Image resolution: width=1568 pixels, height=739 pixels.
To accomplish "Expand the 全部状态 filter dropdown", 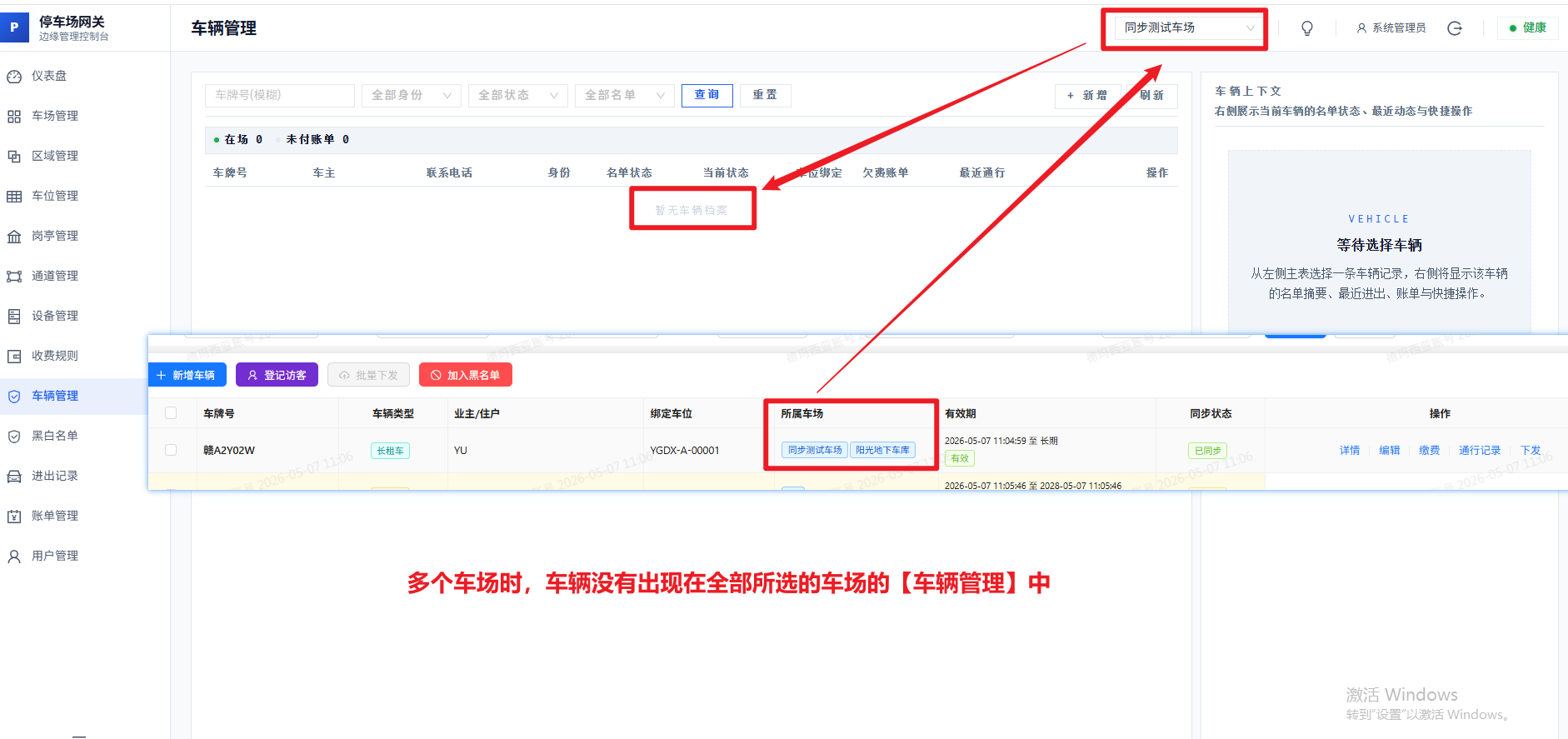I will tap(517, 96).
